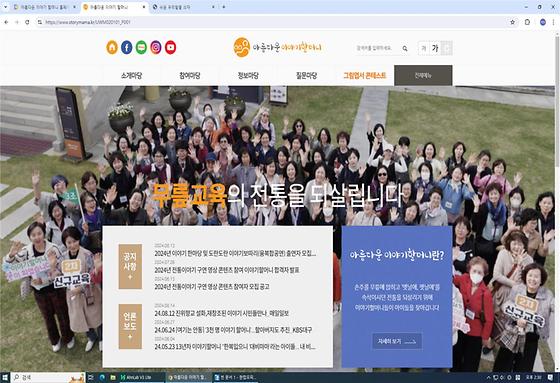
Task: Switch to the AhnLab V3 taskbar app
Action: (x=141, y=377)
